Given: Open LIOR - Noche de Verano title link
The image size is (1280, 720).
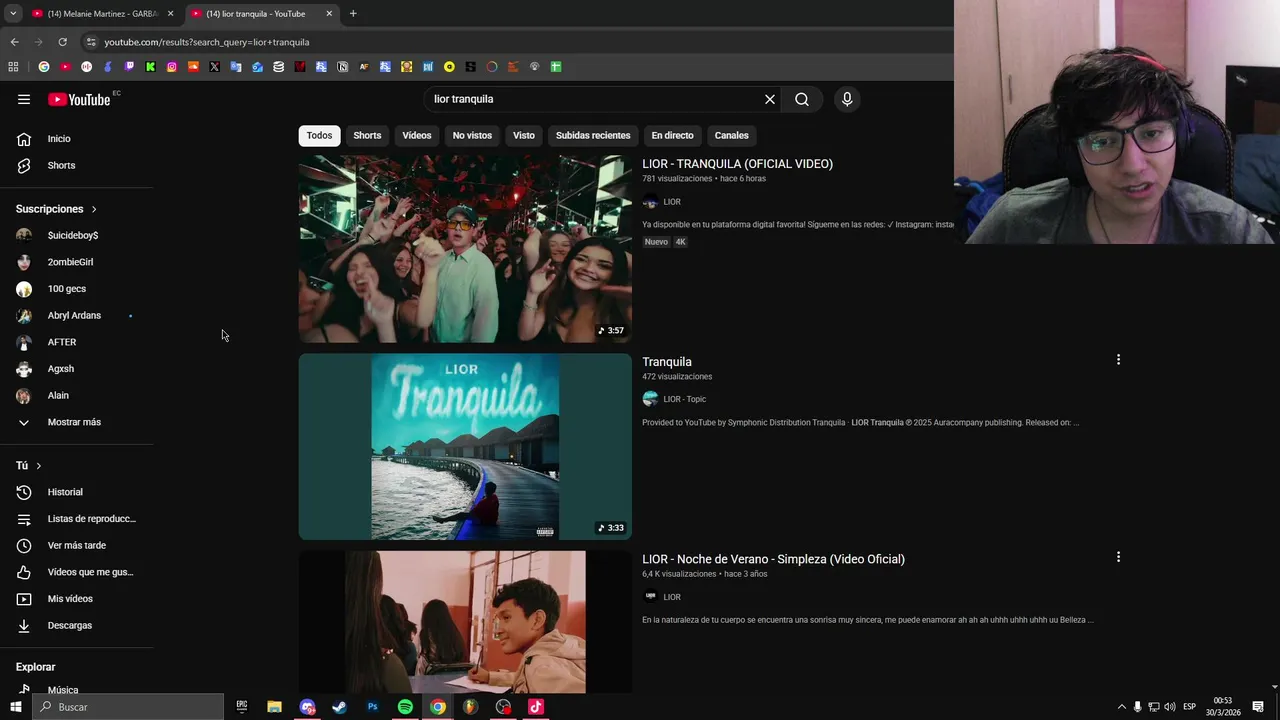Looking at the screenshot, I should (x=773, y=559).
